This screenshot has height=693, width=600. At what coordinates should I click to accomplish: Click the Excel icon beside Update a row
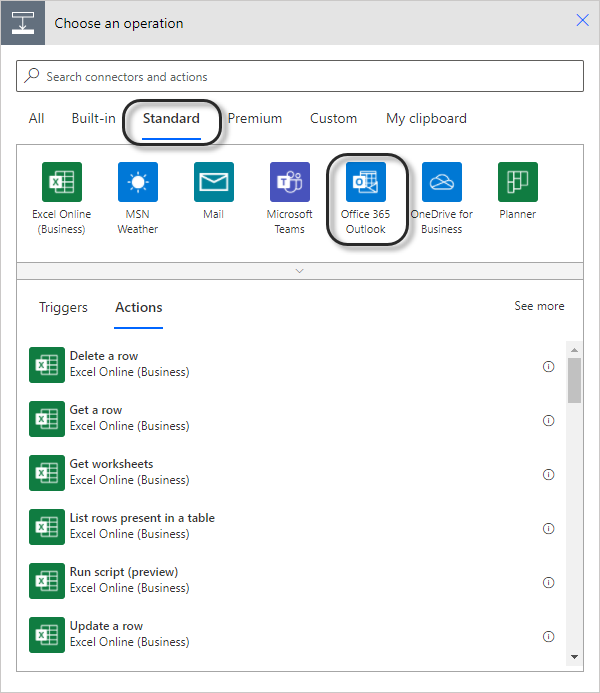(x=47, y=635)
